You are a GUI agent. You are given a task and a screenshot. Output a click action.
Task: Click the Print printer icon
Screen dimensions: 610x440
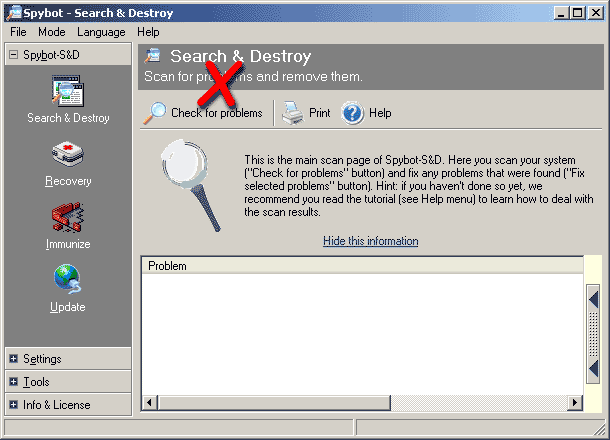(292, 113)
